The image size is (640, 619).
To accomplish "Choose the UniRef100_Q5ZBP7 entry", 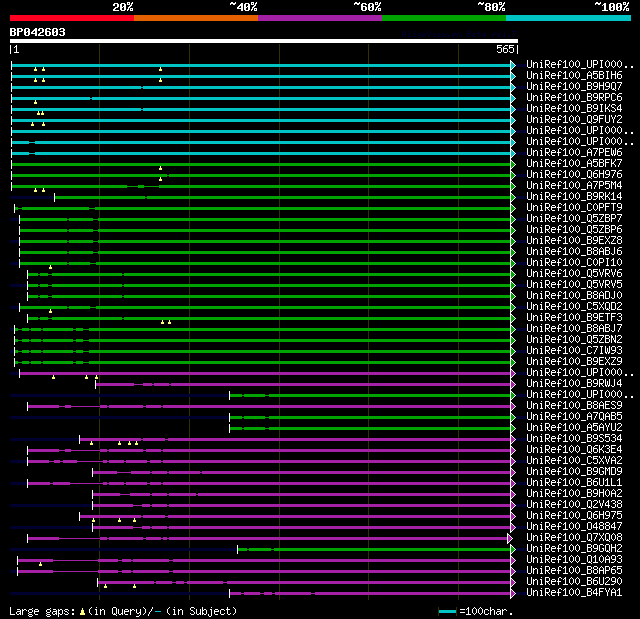I will click(x=574, y=219).
